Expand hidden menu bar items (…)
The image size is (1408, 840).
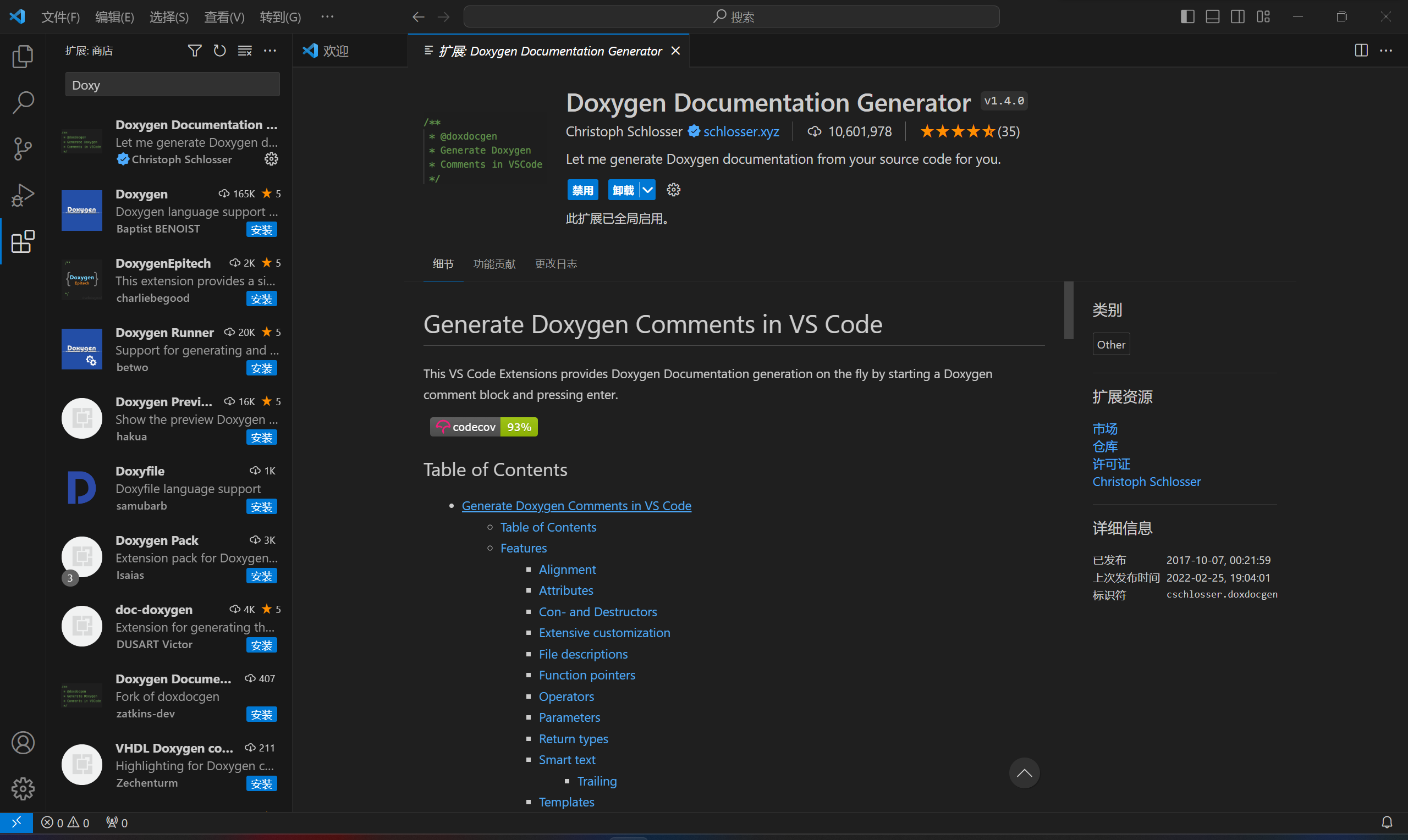[327, 17]
